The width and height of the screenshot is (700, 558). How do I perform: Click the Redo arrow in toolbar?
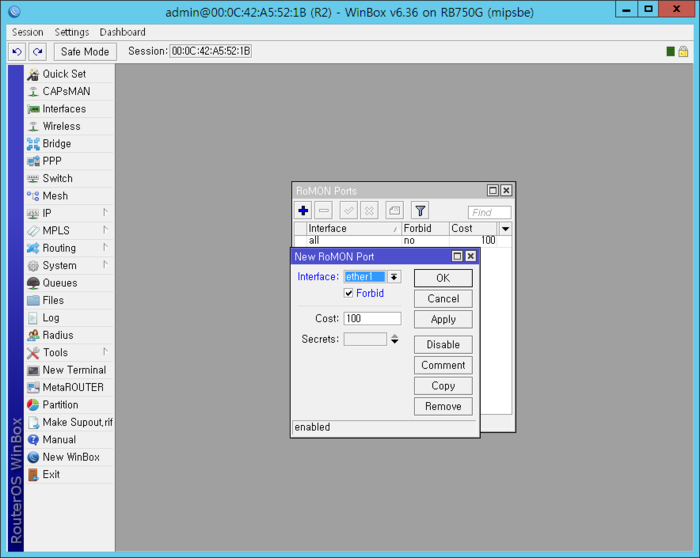pyautogui.click(x=38, y=52)
